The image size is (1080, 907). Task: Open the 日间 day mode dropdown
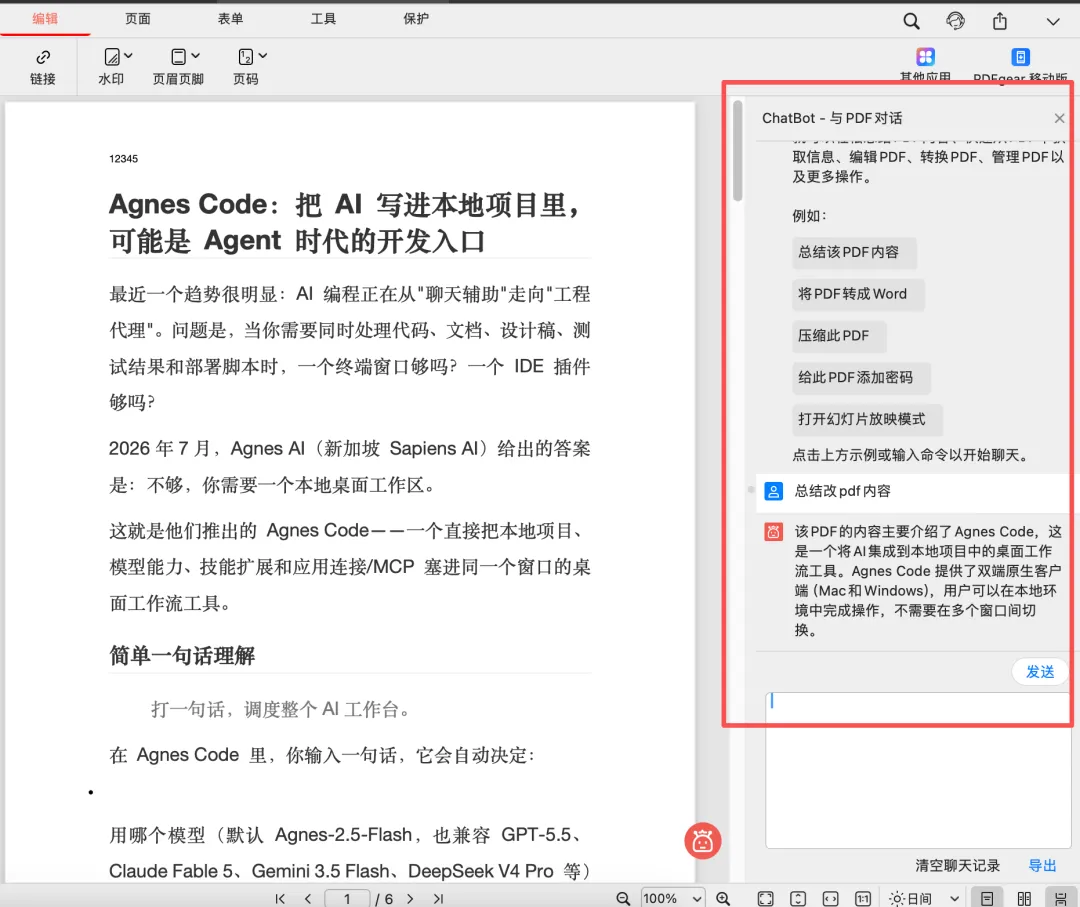tap(924, 899)
